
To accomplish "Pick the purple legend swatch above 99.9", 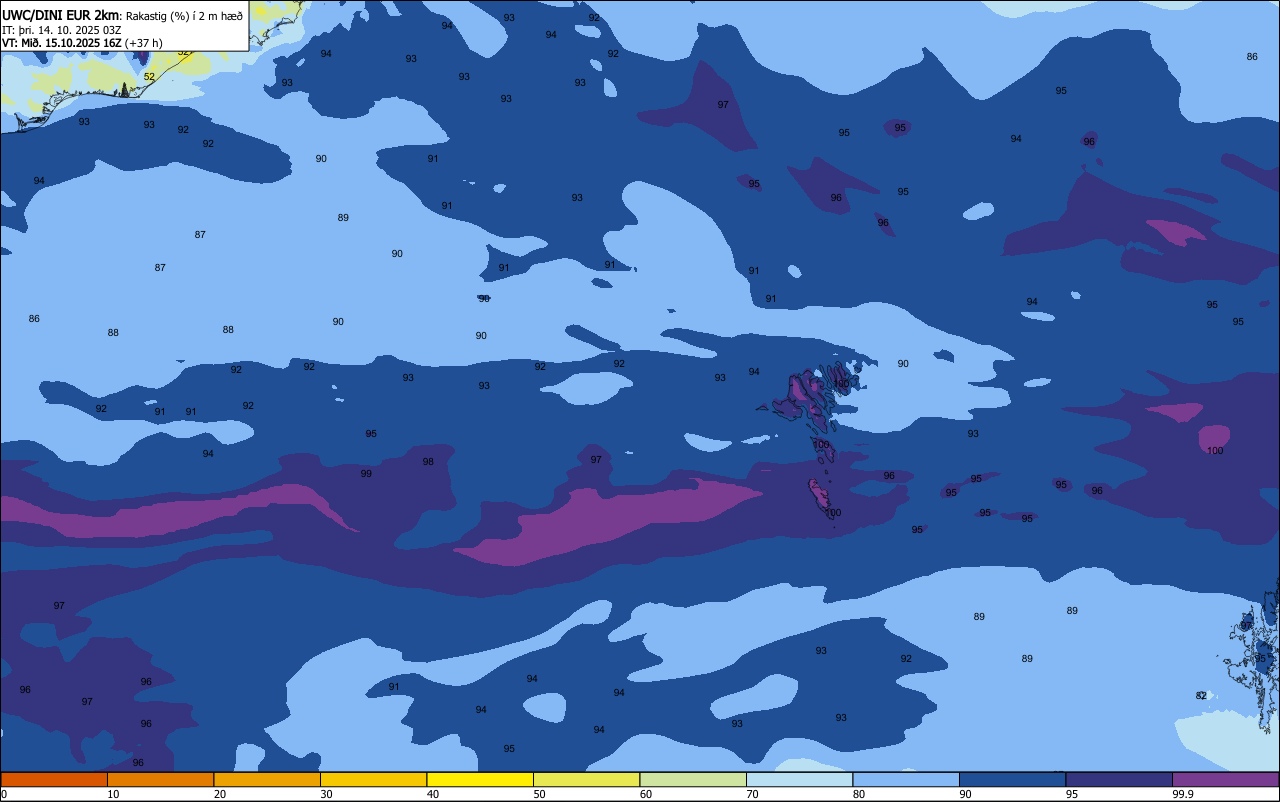I will click(1225, 779).
